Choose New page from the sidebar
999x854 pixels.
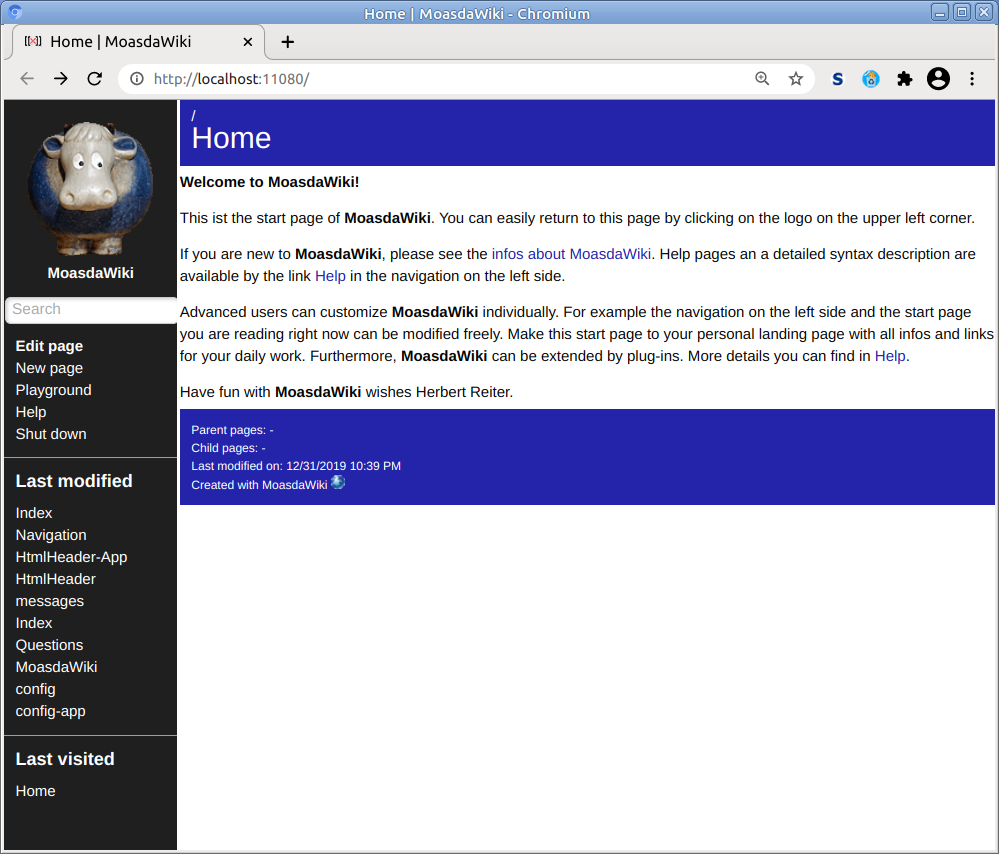(49, 368)
